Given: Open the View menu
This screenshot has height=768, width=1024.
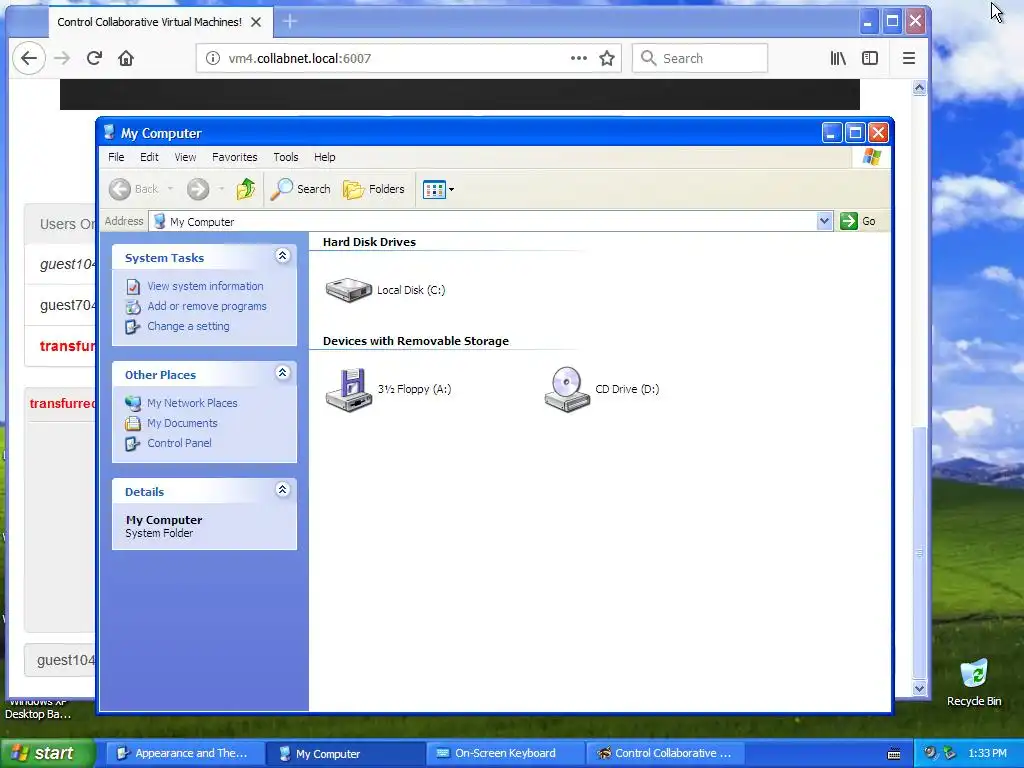Looking at the screenshot, I should coord(185,157).
